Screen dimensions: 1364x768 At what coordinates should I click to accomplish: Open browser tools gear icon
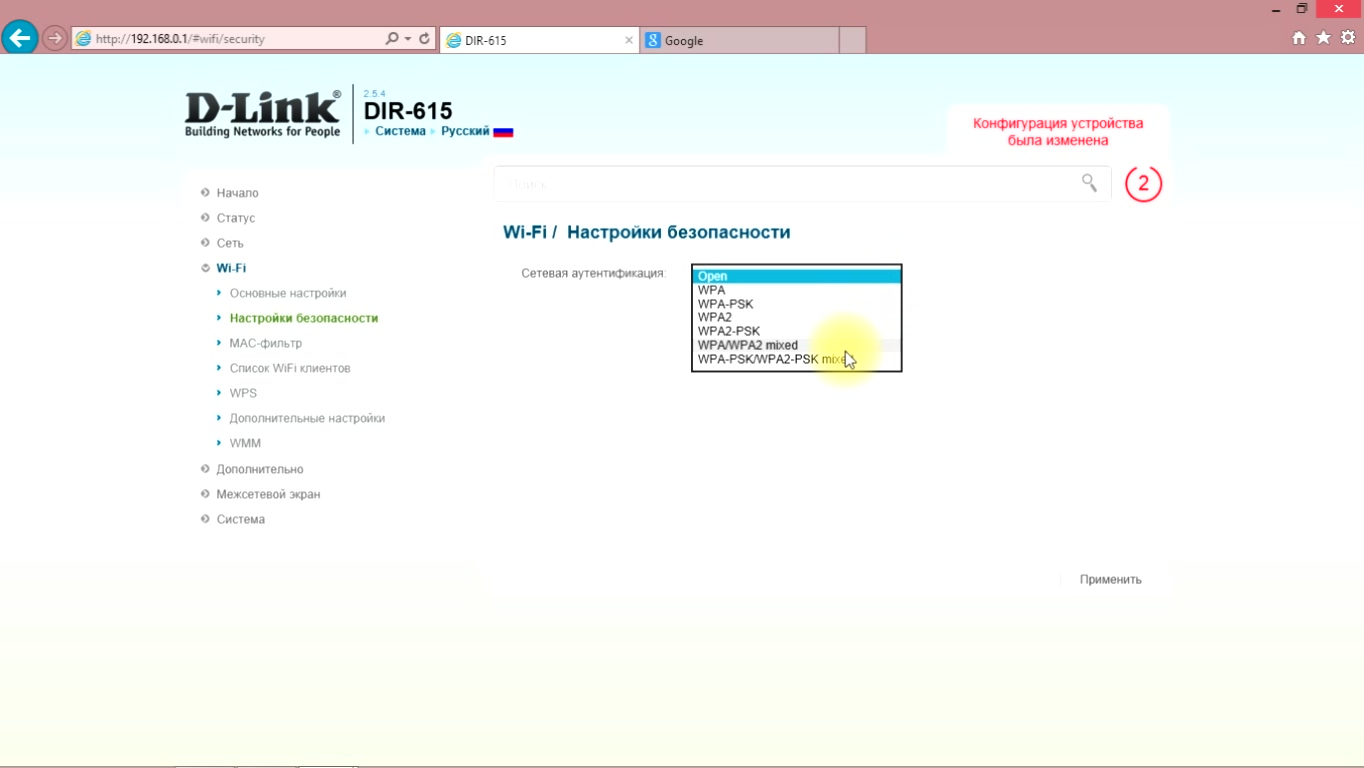pos(1348,38)
